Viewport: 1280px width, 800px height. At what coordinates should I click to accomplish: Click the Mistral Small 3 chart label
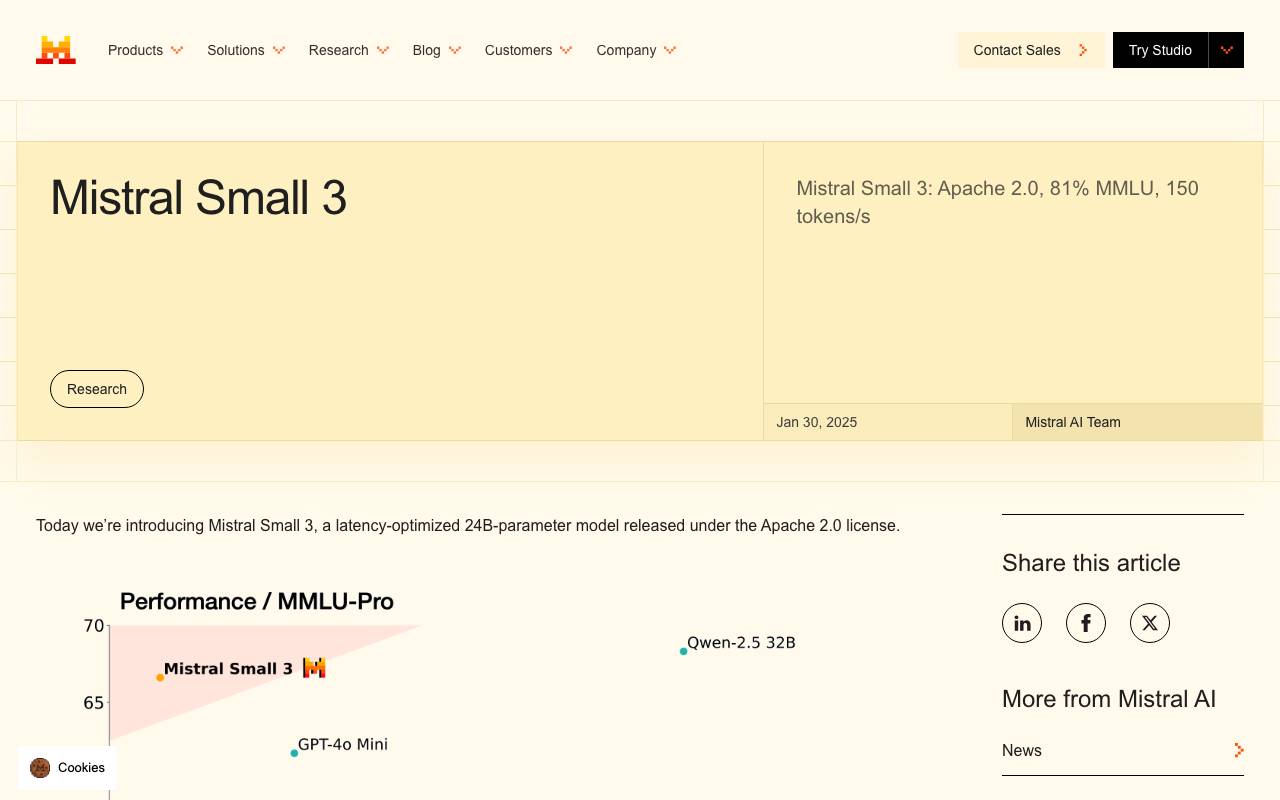tap(228, 669)
